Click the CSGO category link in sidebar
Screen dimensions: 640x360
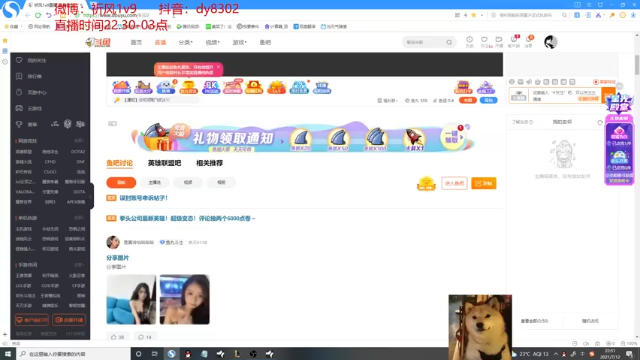click(50, 172)
